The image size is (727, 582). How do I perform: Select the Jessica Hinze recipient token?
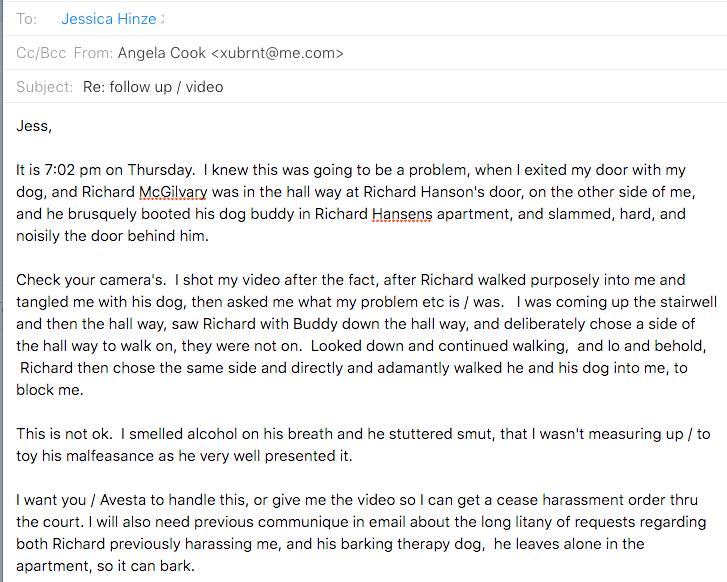pos(108,19)
